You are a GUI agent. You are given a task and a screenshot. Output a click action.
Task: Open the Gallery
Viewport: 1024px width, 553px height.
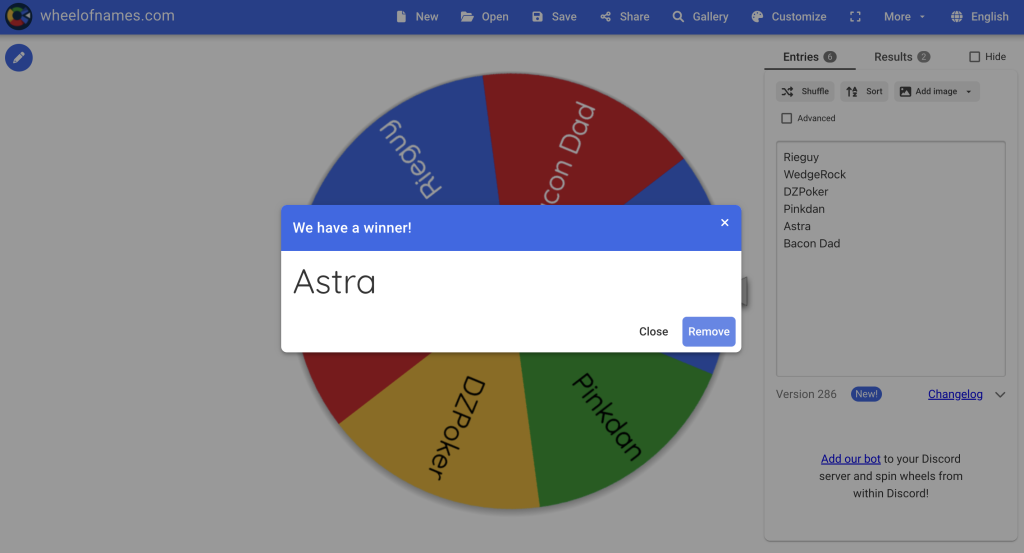point(700,17)
